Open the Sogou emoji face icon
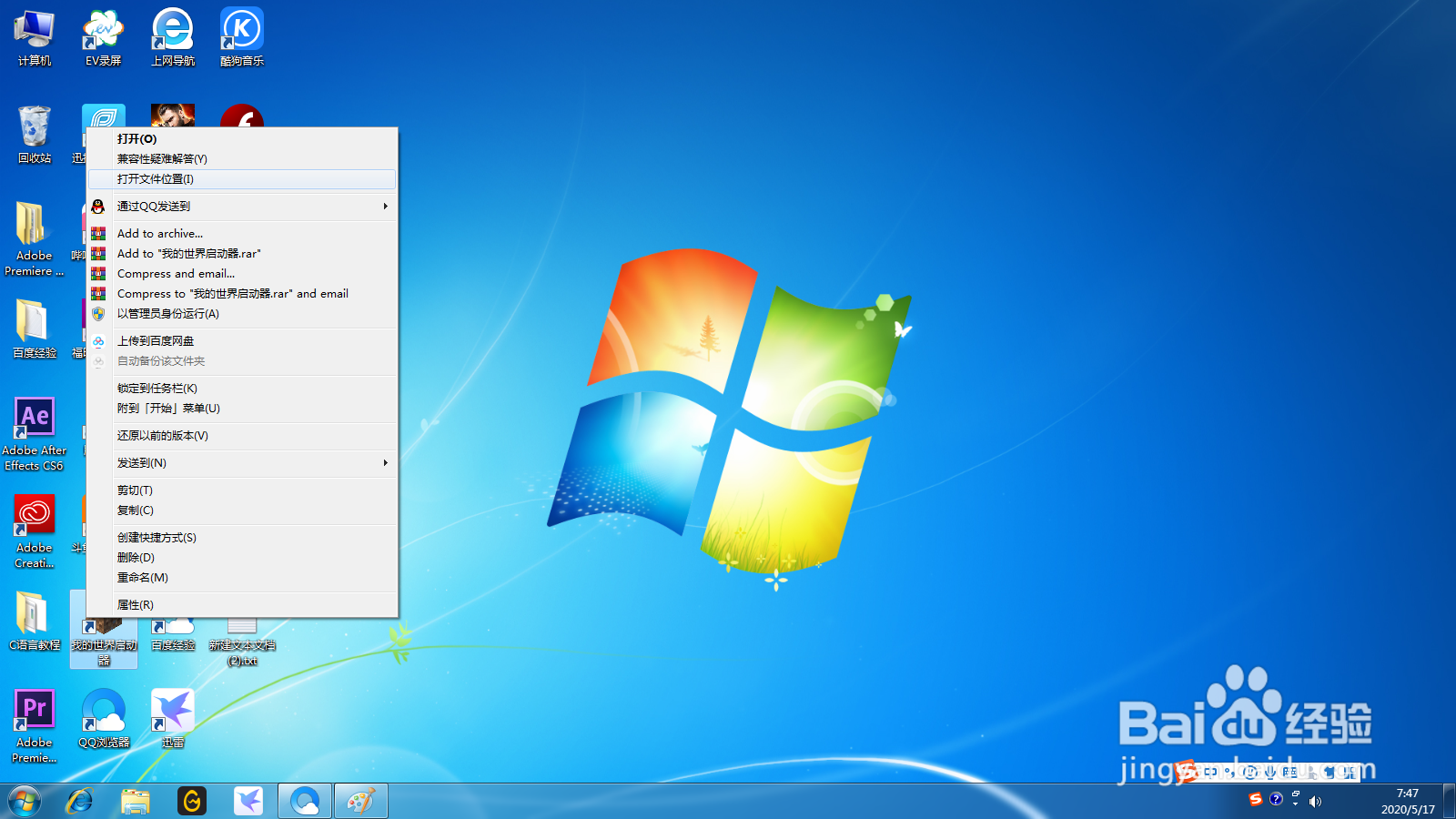 click(1250, 772)
